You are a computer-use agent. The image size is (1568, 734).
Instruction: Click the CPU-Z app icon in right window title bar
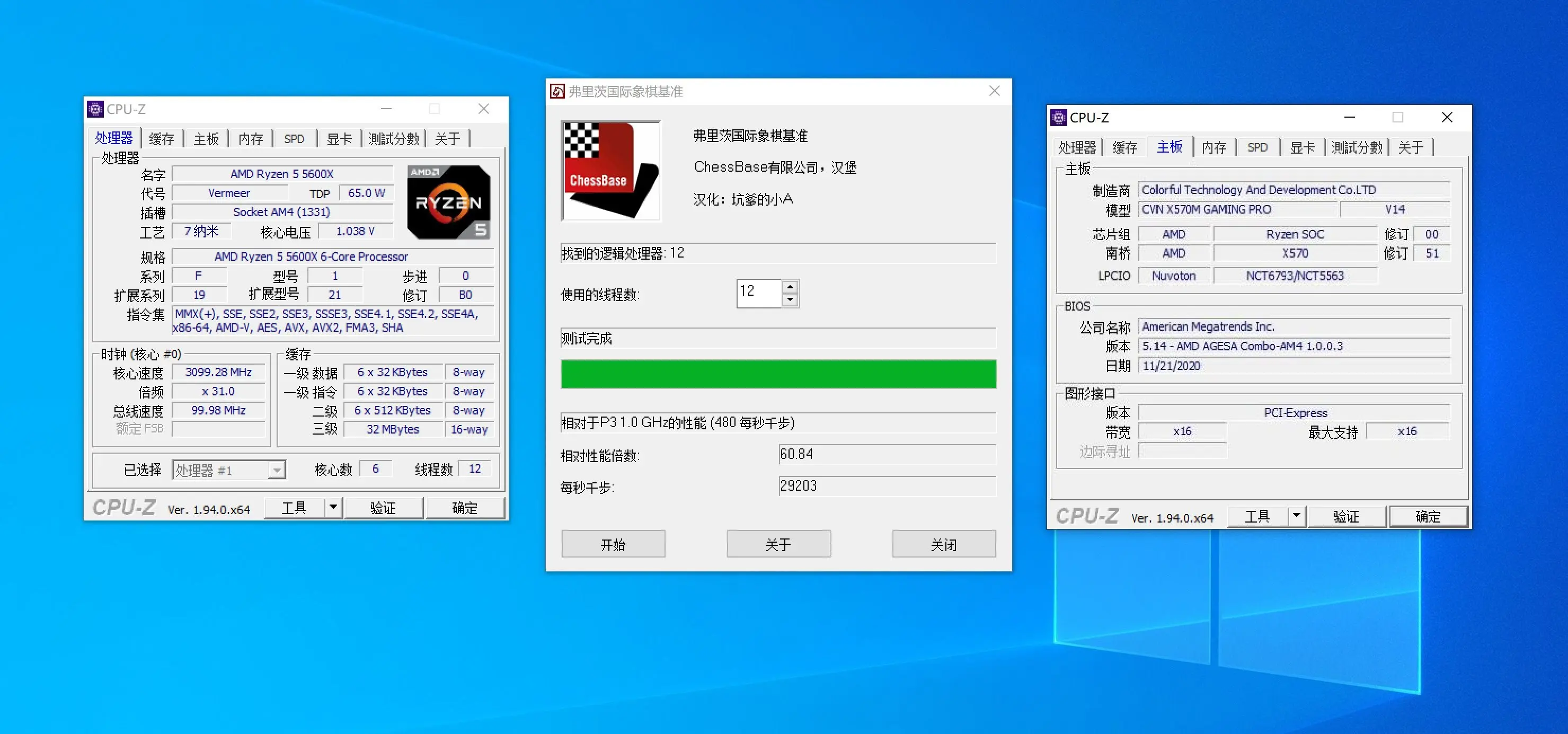(x=1059, y=118)
